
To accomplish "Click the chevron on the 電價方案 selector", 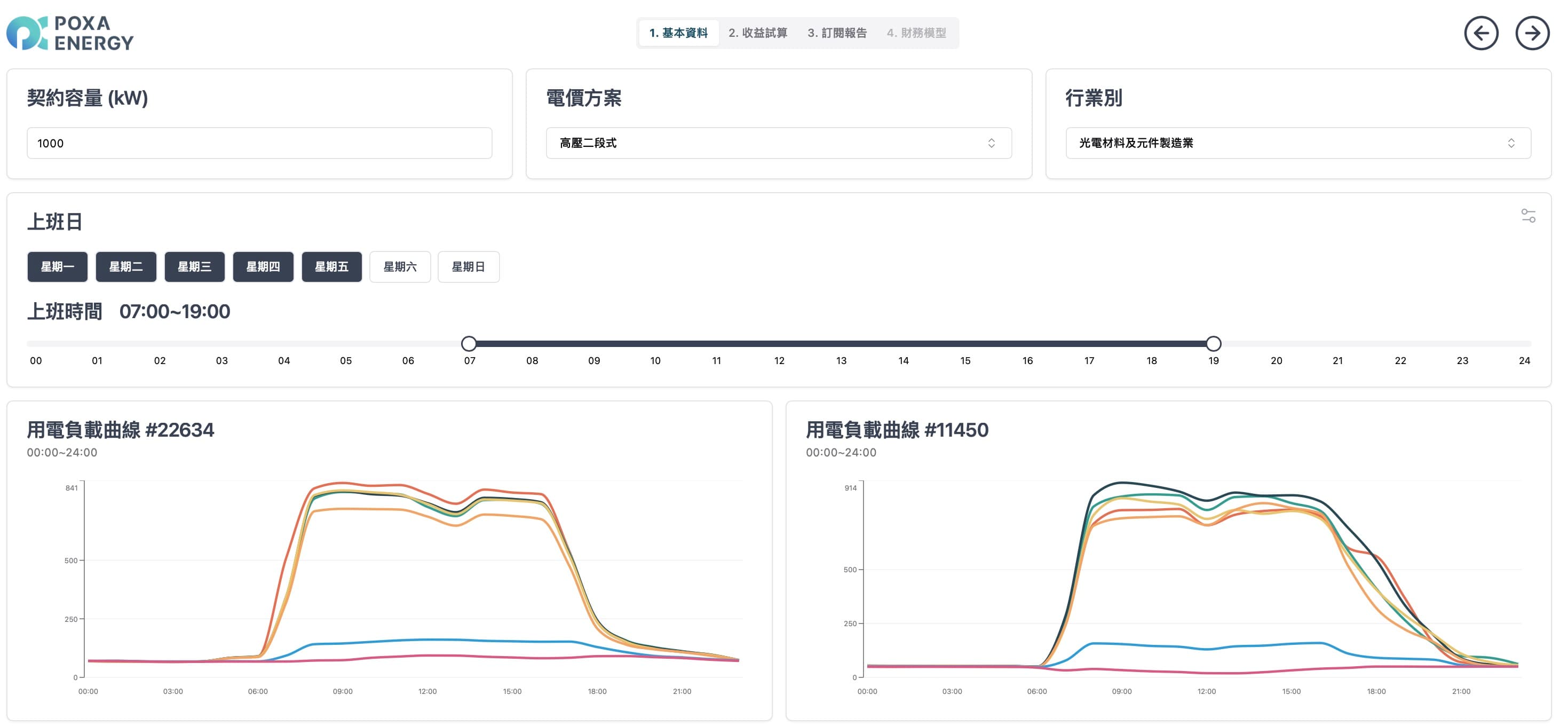I will [x=991, y=143].
